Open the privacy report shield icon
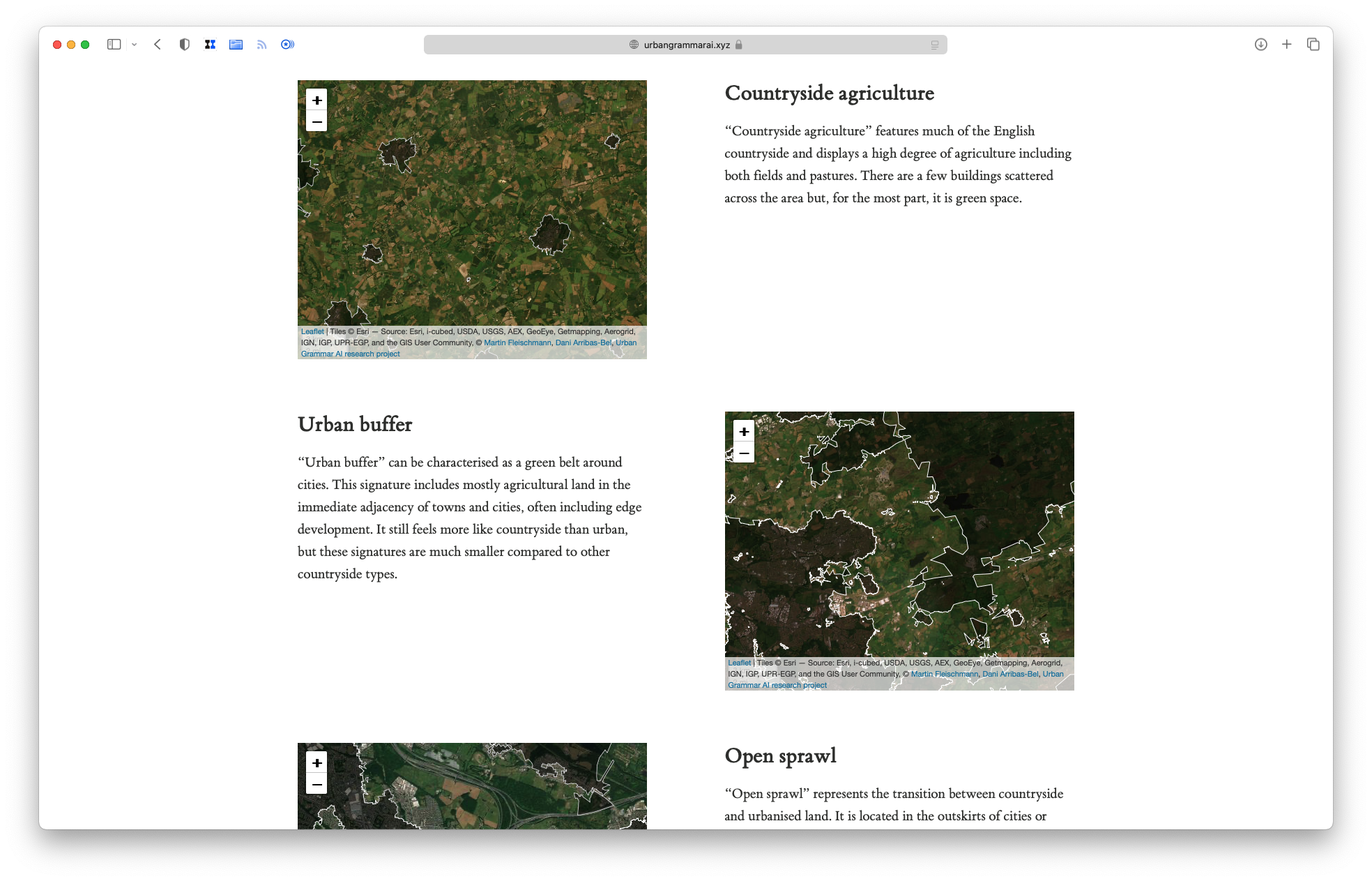The width and height of the screenshot is (1372, 881). pyautogui.click(x=184, y=45)
